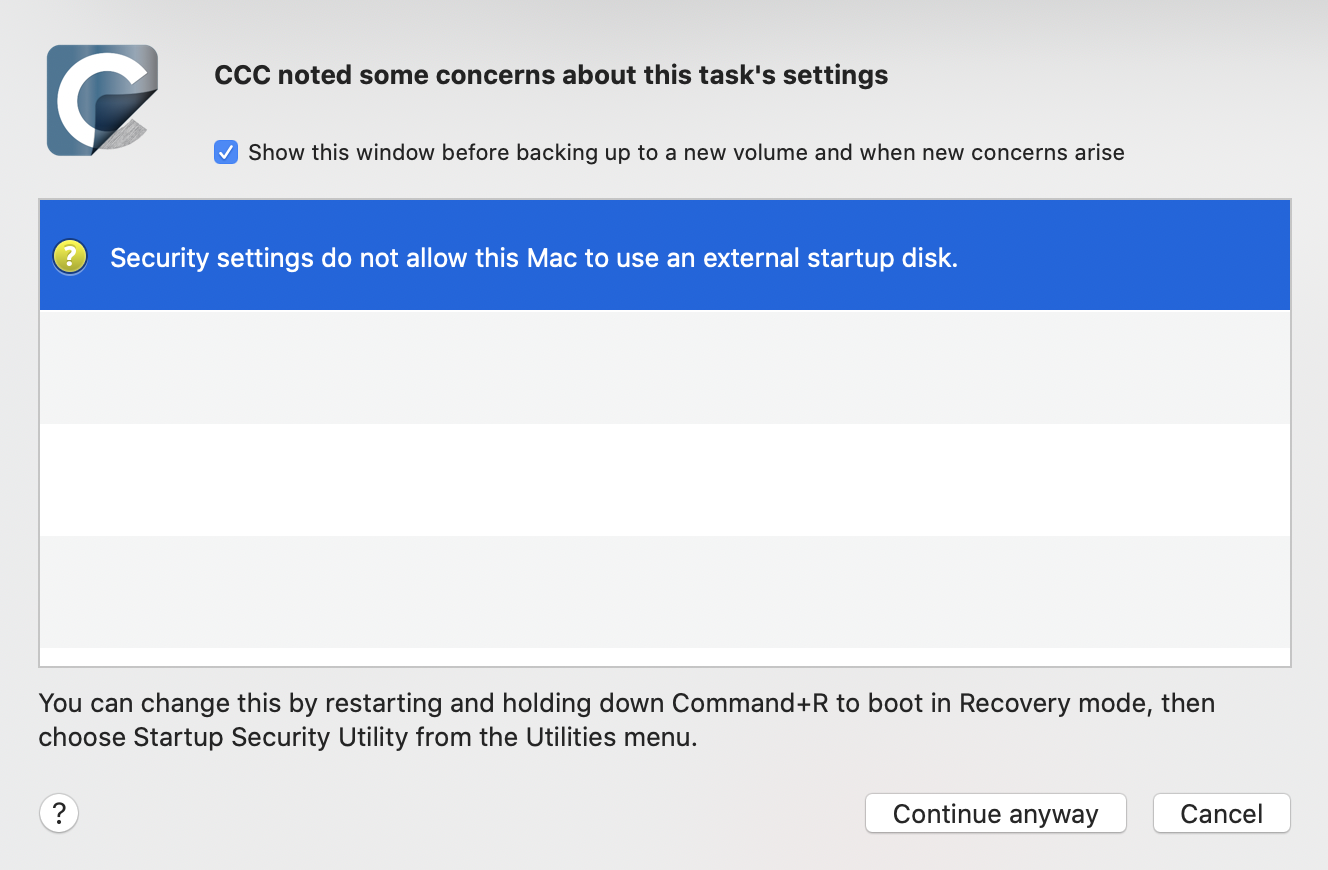Click the Continue anyway button

(x=995, y=813)
